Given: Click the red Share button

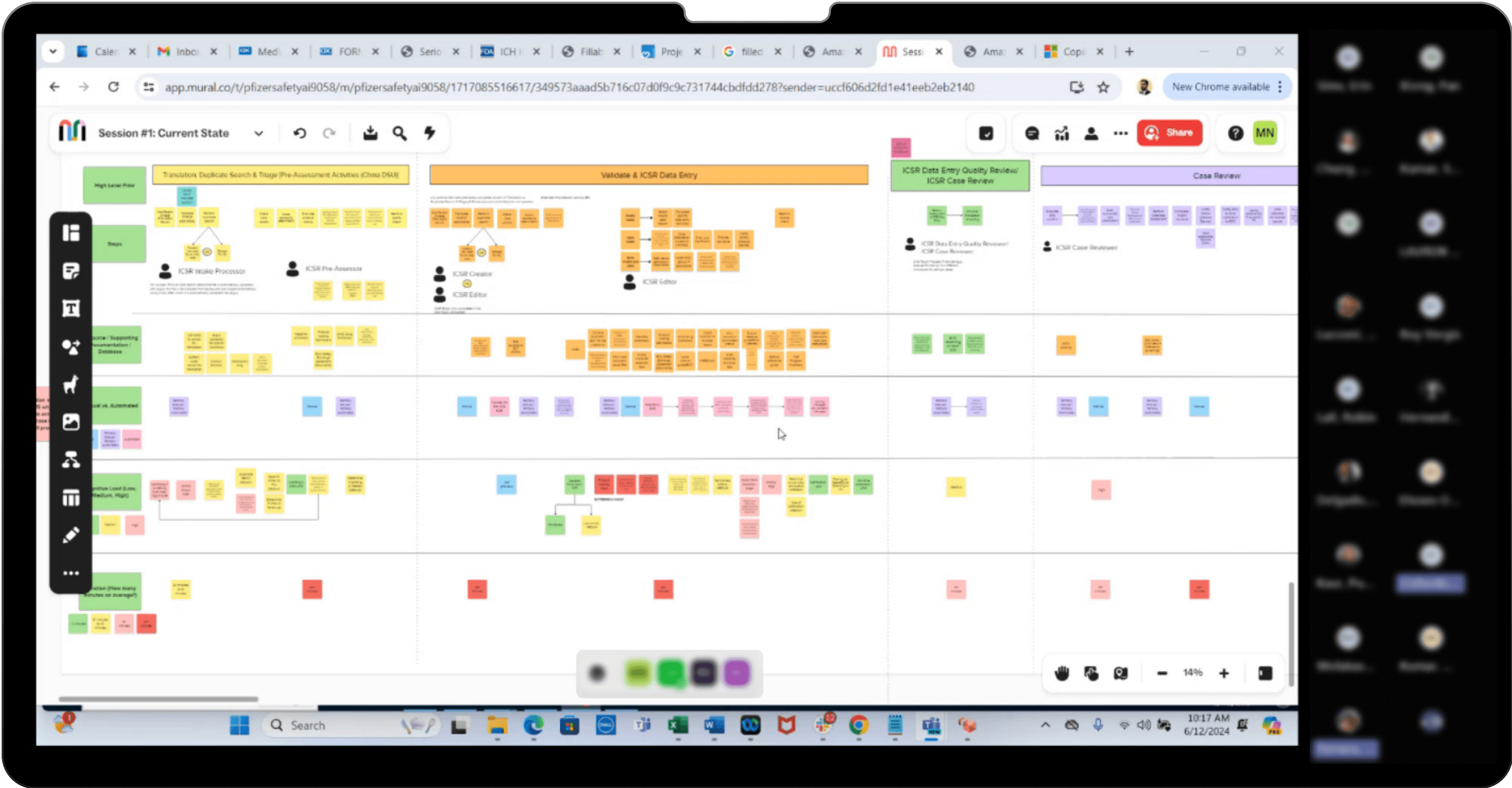Looking at the screenshot, I should 1169,133.
